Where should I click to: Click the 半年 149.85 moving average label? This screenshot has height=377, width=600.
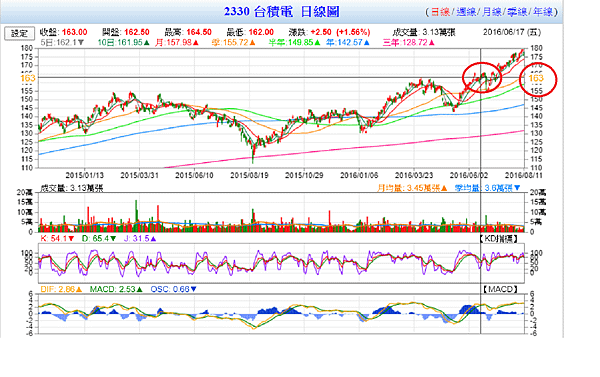click(294, 42)
